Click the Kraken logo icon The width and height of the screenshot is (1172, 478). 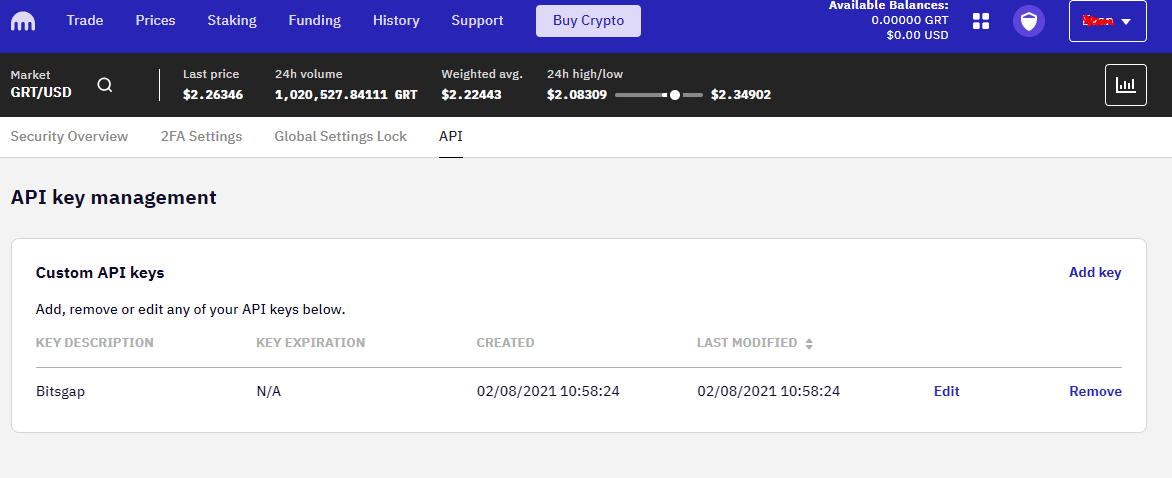click(22, 21)
